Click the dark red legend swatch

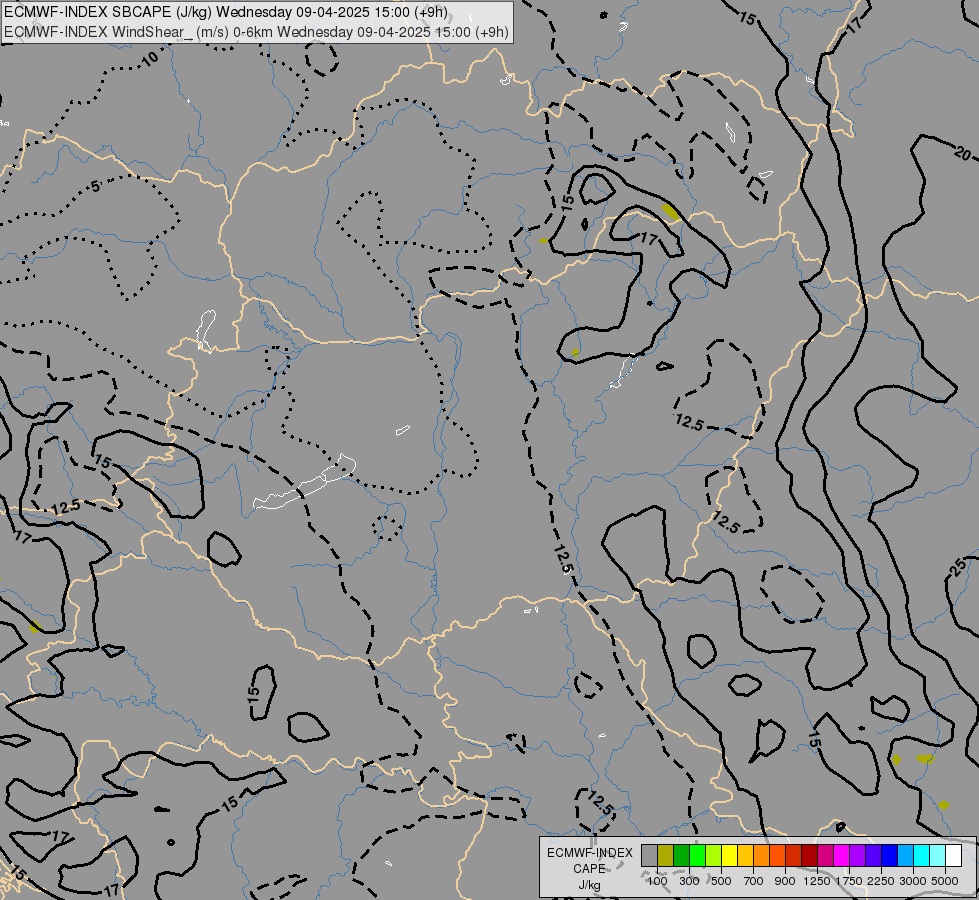point(809,855)
